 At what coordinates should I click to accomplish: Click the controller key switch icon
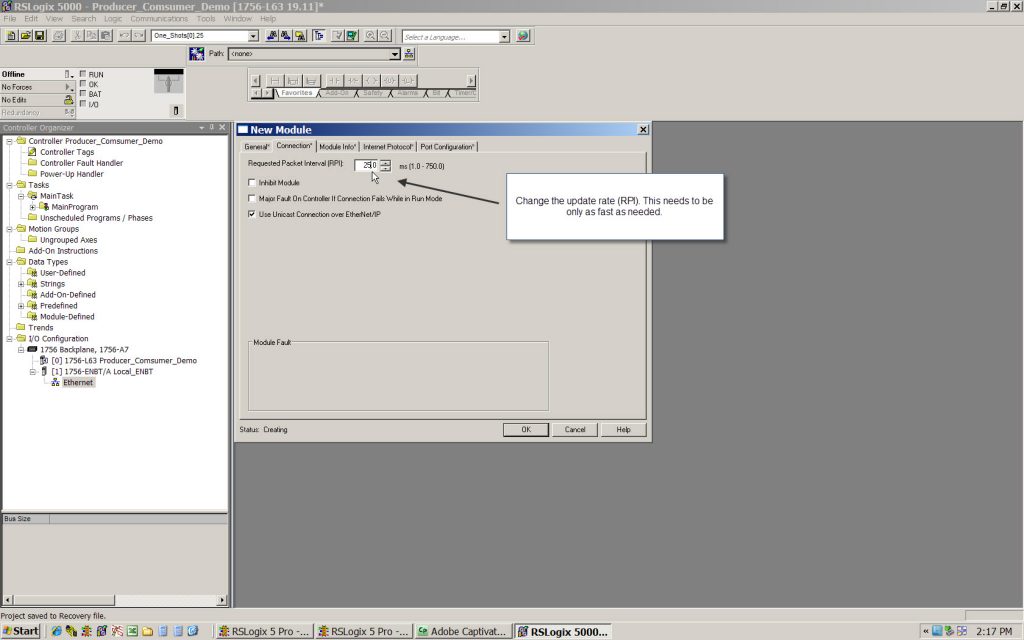pyautogui.click(x=169, y=82)
